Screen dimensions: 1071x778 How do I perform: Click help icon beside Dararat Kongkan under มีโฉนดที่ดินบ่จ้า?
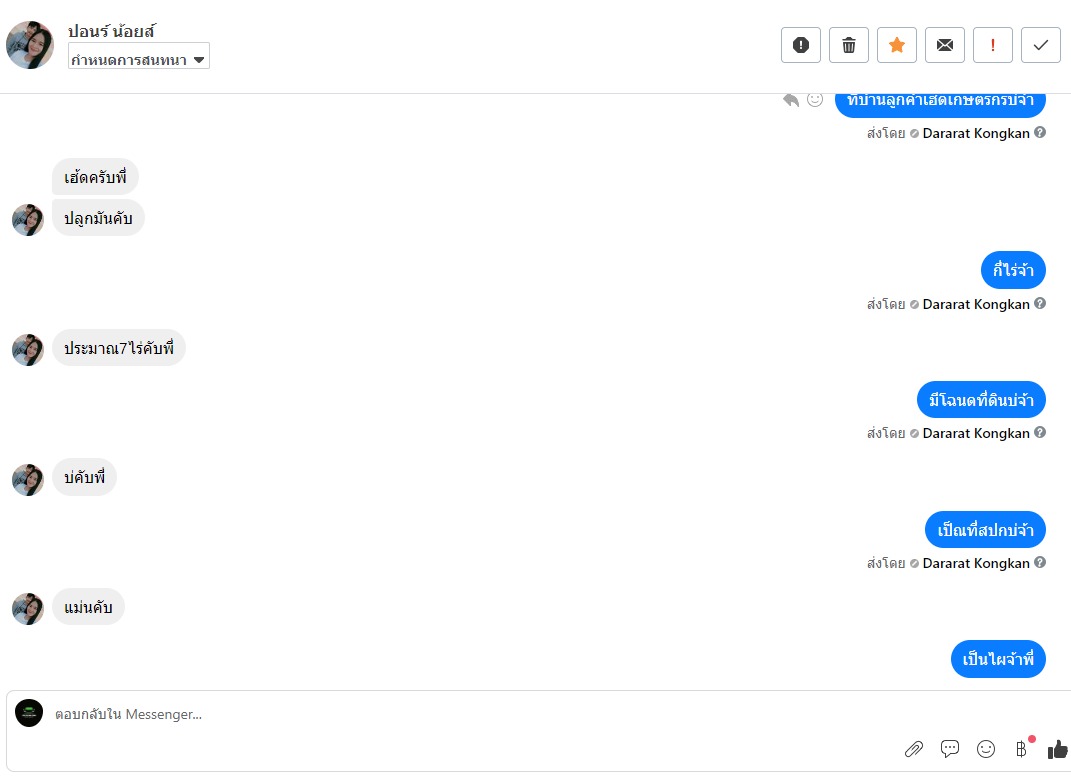(1040, 433)
